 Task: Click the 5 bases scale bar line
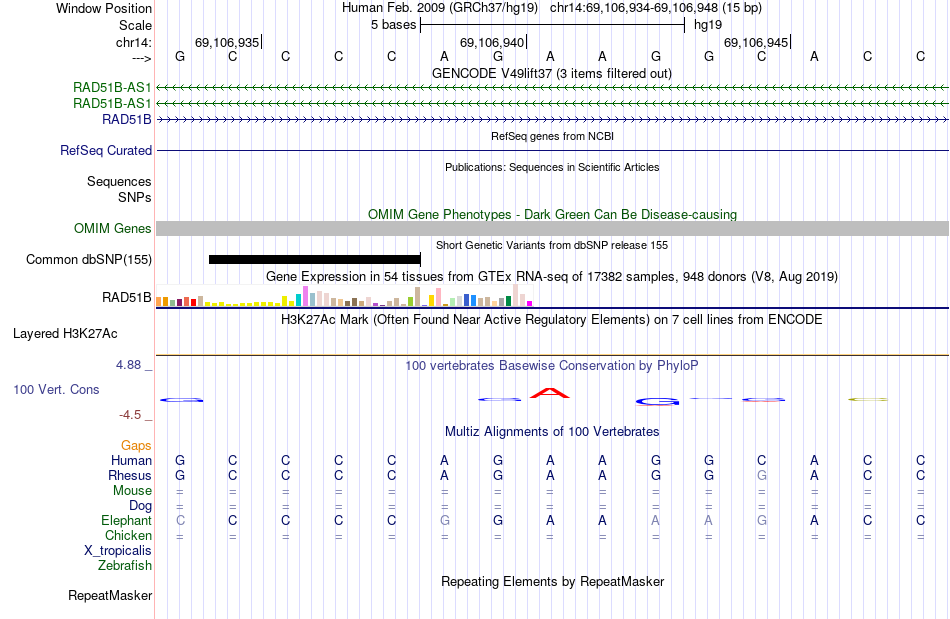553,25
